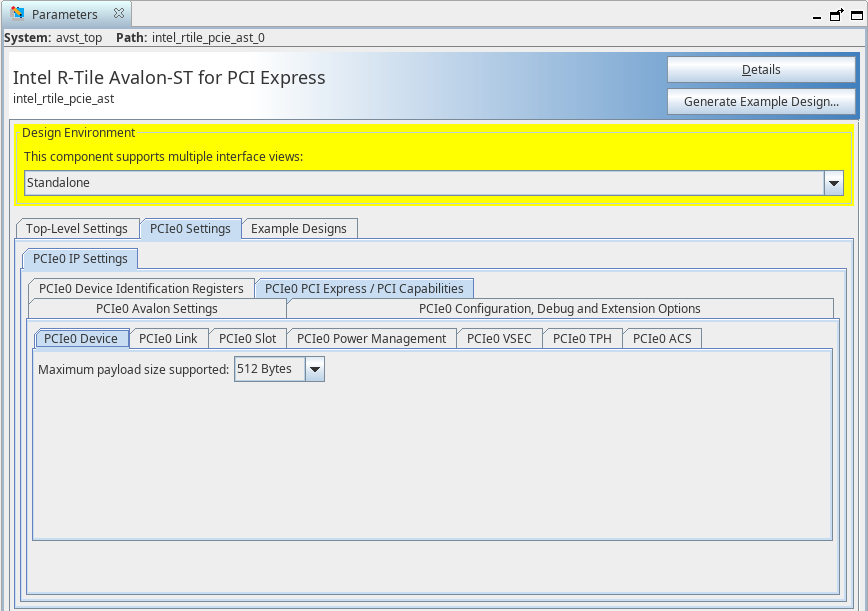Open PCIe0 Power Management tab

[371, 339]
